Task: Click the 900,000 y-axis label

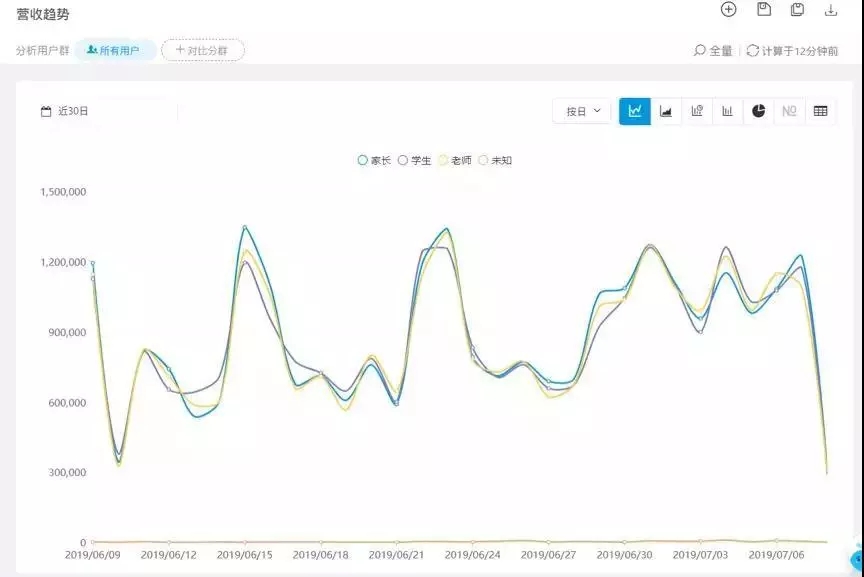Action: [67, 332]
